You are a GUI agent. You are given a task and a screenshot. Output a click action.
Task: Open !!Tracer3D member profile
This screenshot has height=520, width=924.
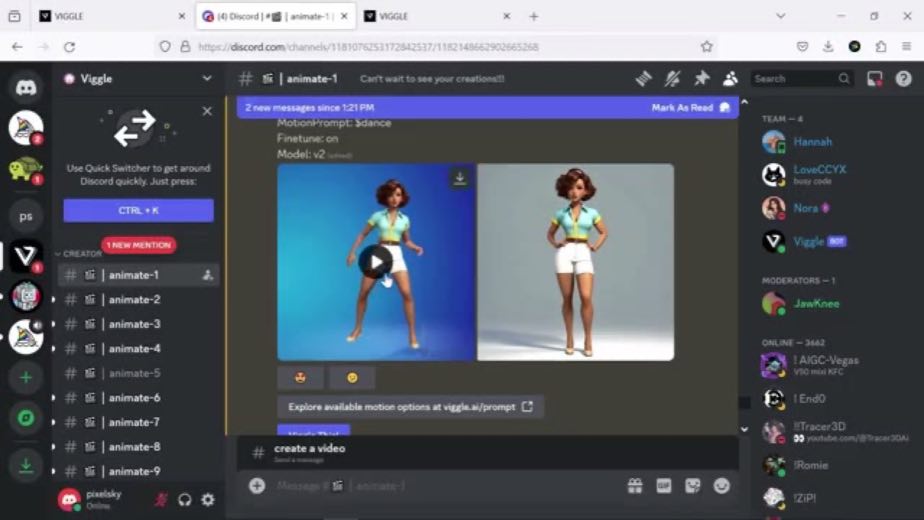point(837,432)
